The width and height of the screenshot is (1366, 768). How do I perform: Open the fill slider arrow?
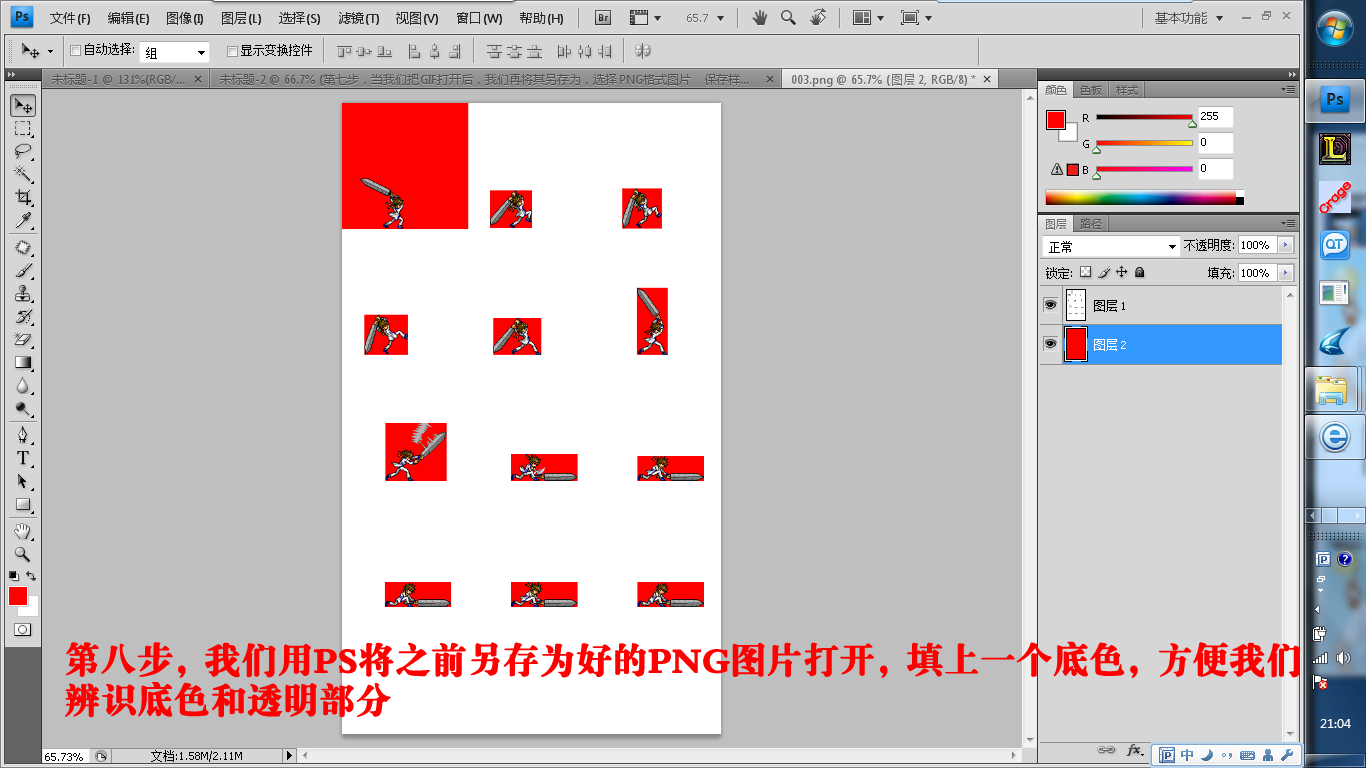[1285, 272]
